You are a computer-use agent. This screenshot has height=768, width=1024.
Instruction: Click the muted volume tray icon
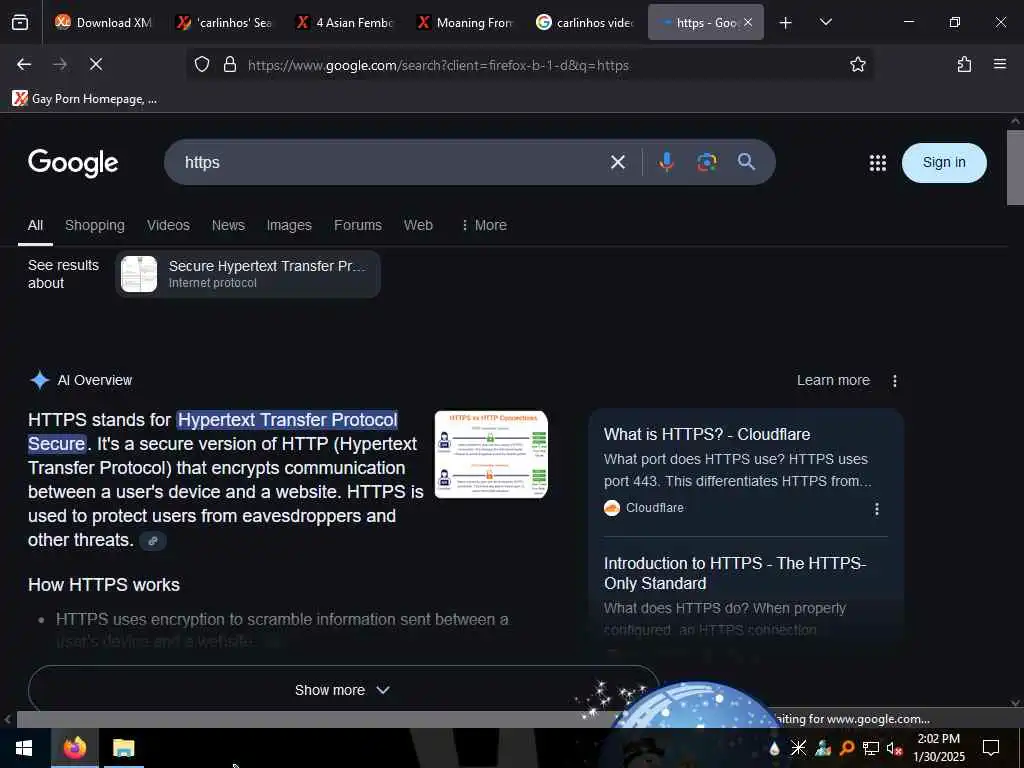point(894,748)
